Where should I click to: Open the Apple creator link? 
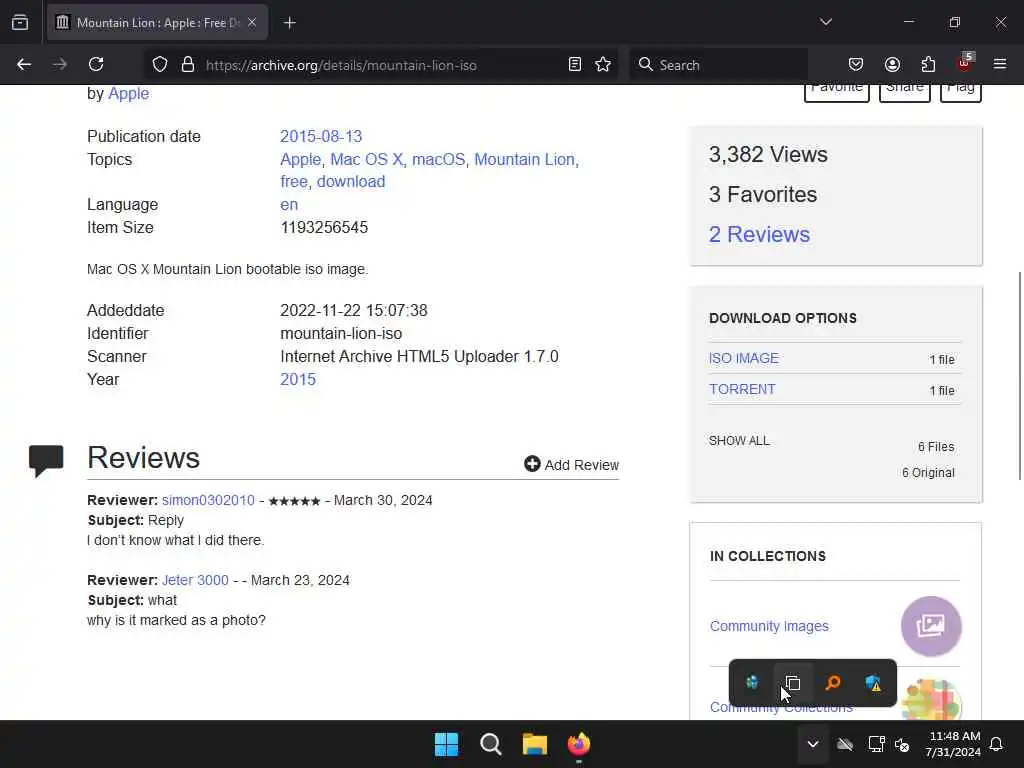(129, 93)
